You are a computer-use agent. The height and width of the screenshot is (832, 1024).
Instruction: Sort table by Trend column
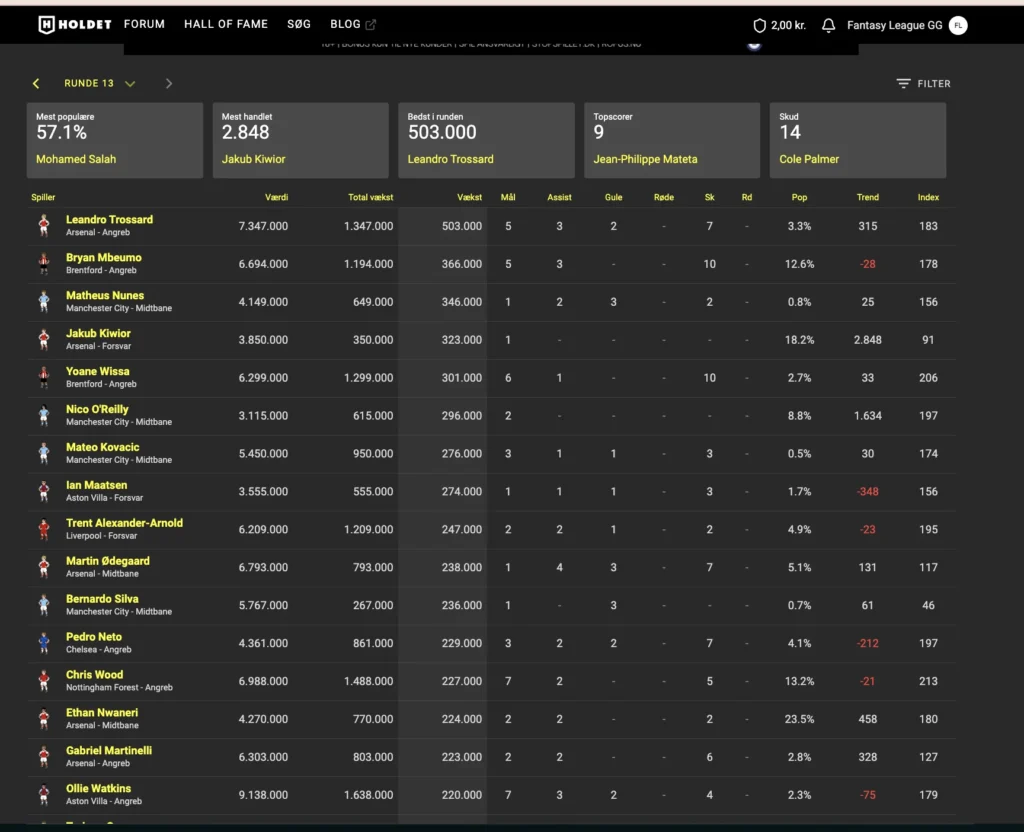[867, 197]
